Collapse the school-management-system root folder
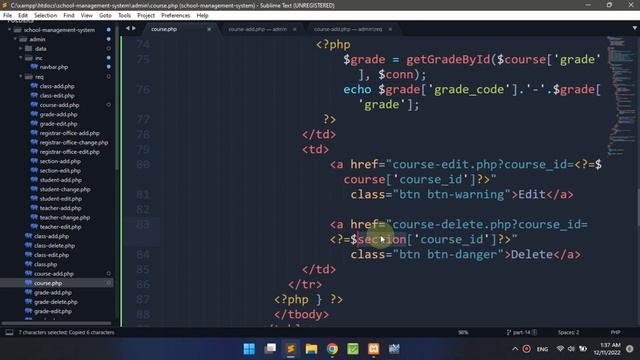Viewport: 640px width, 360px height. click(x=9, y=30)
